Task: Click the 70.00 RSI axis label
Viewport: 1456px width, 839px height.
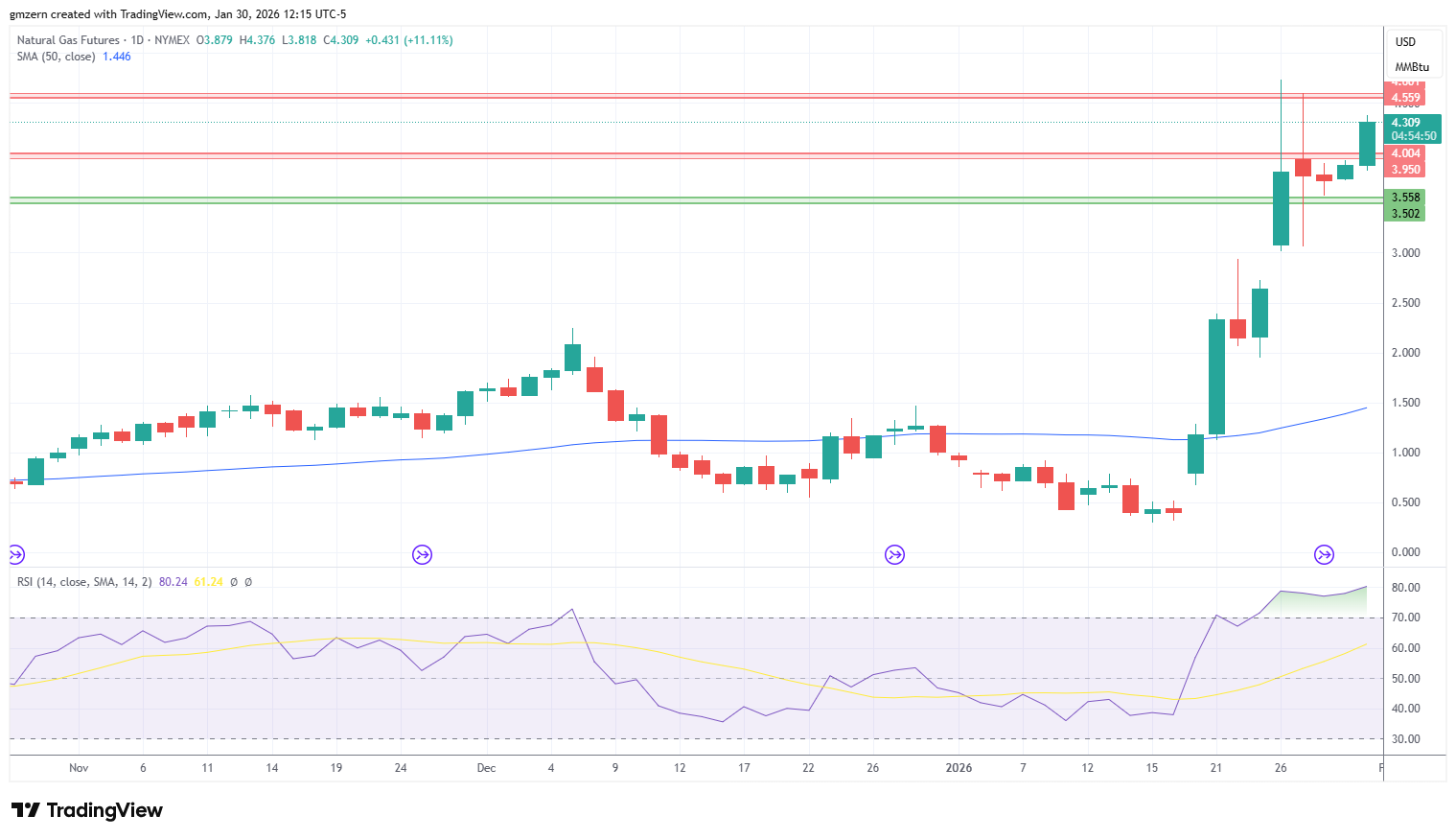Action: [x=1406, y=618]
